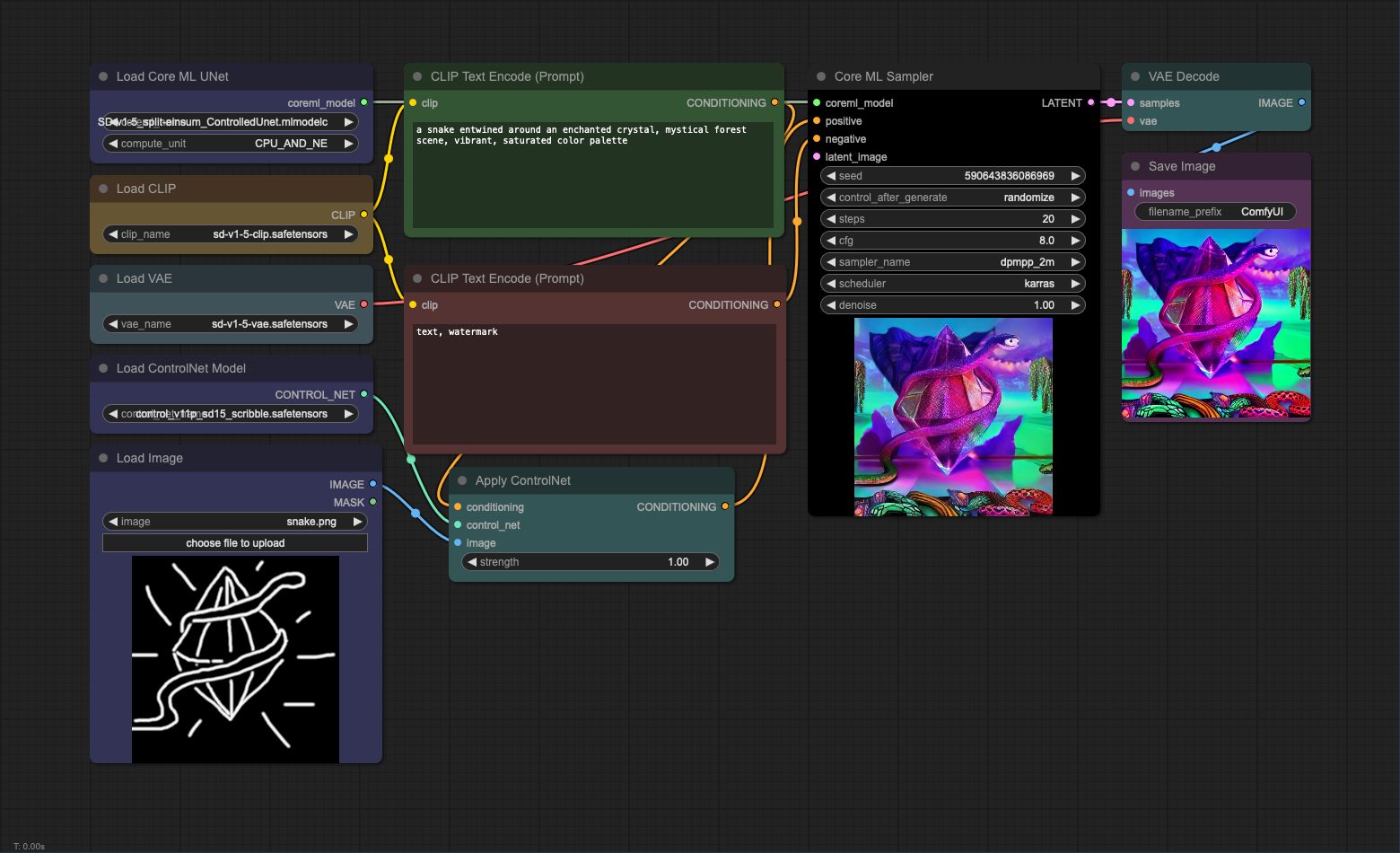1400x853 pixels.
Task: Increase ControlNet strength with right arrow
Action: (x=710, y=562)
